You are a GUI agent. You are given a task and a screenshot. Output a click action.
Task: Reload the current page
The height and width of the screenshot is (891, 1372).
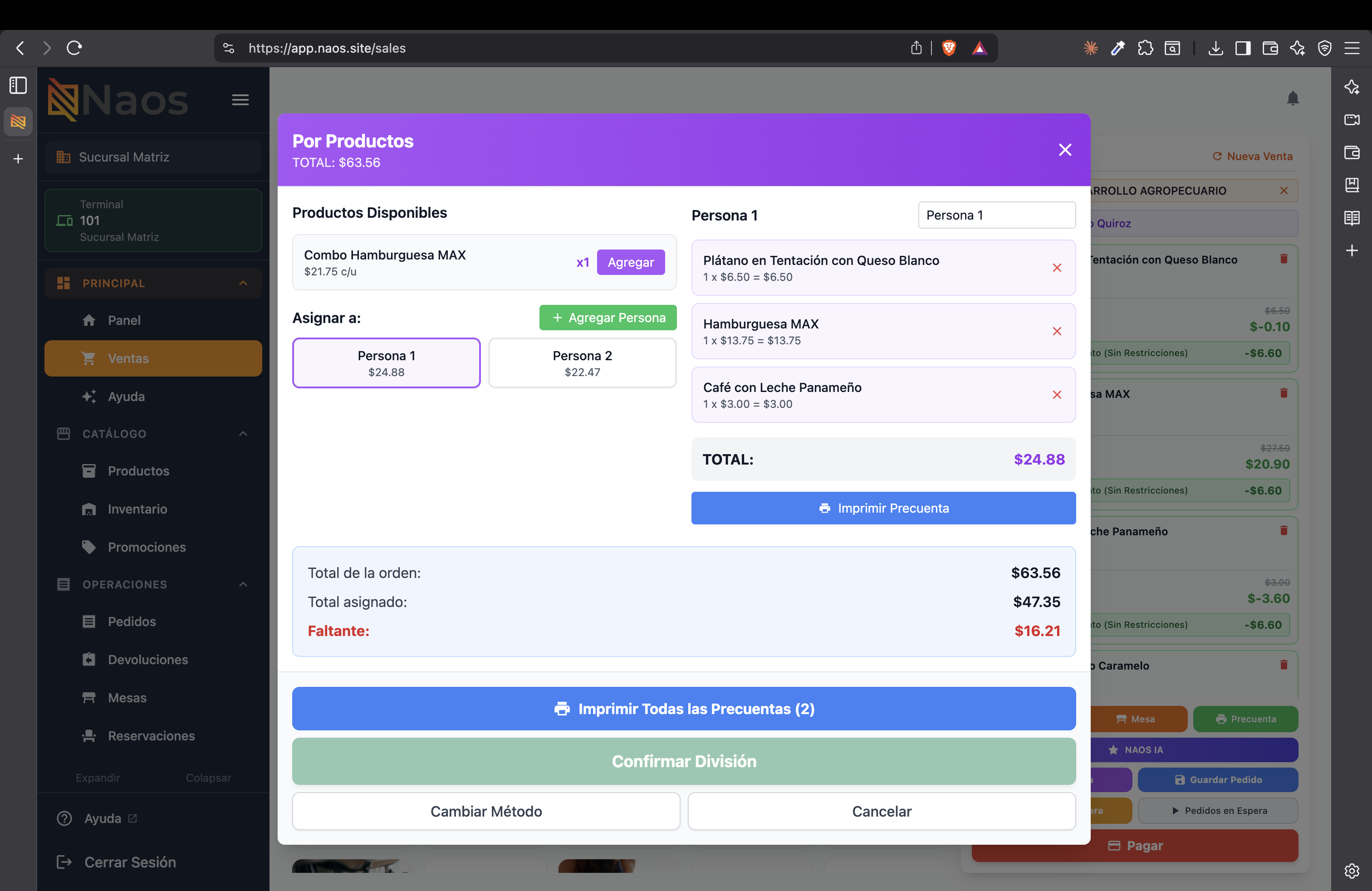click(74, 48)
